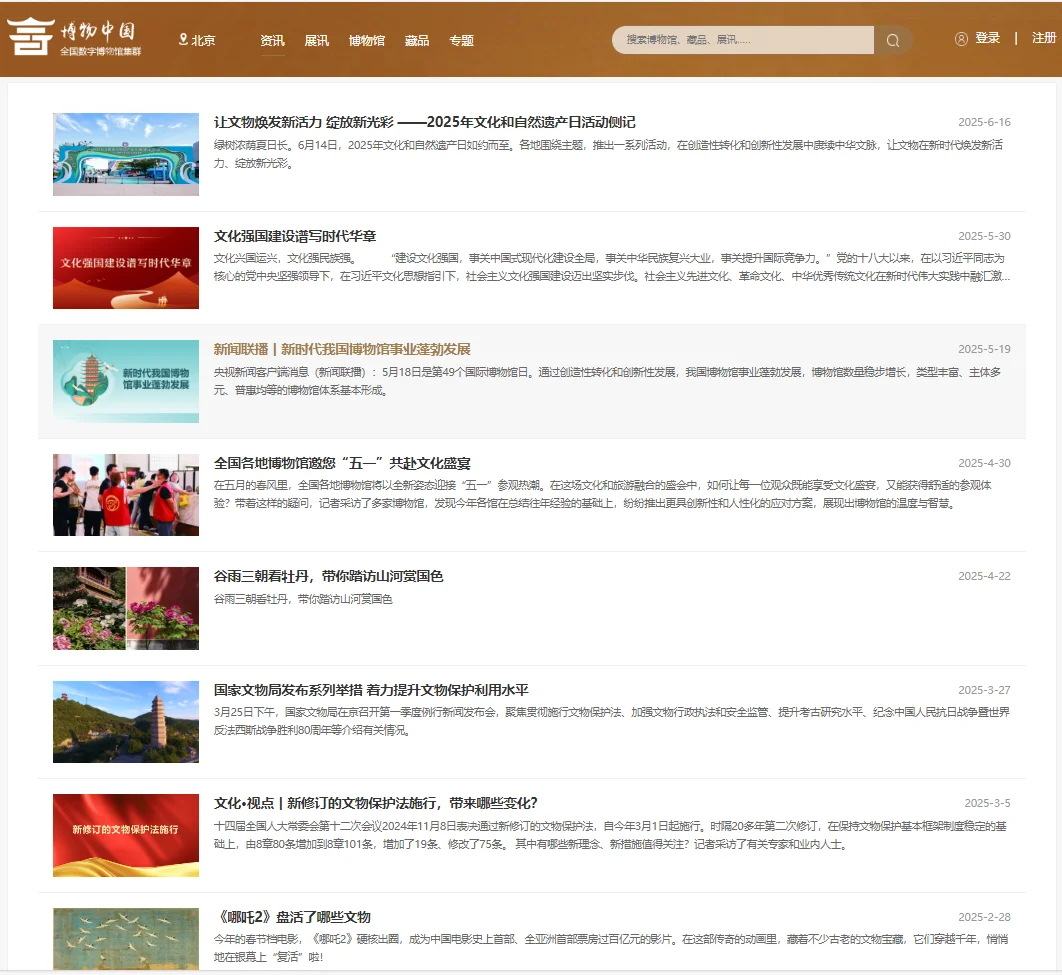The width and height of the screenshot is (1062, 975).
Task: Click the red 新修订的文物保护法施行 thumbnail
Action: (x=126, y=836)
